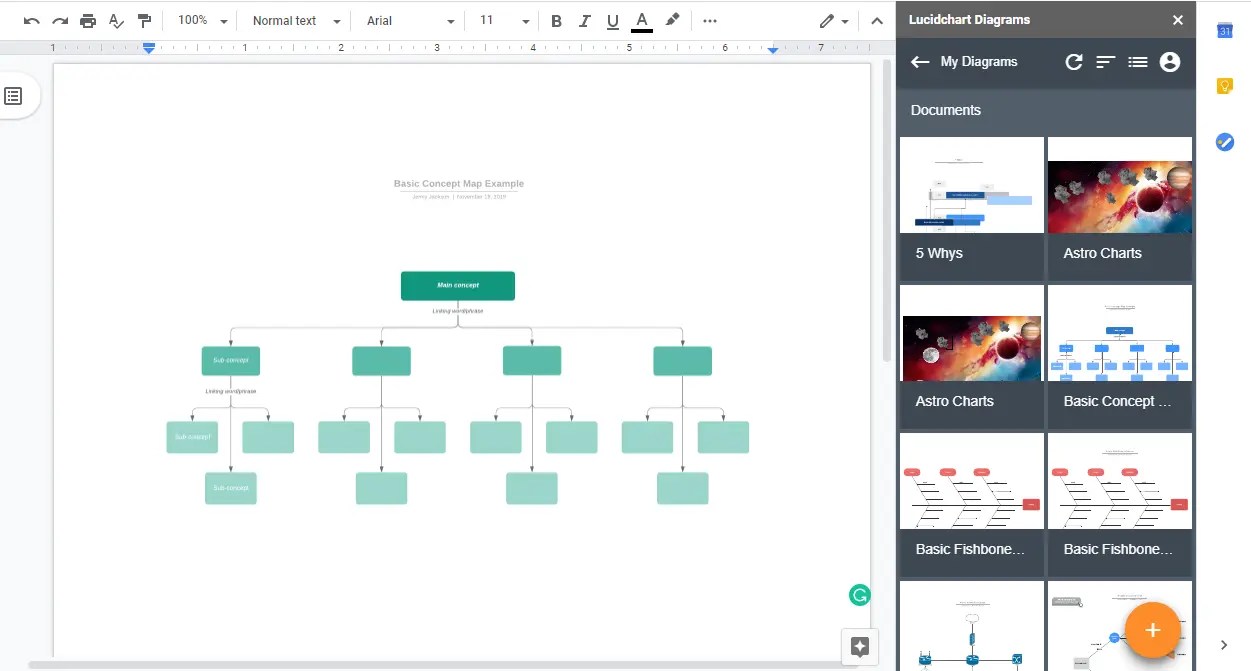Open the text color picker
This screenshot has width=1251, height=671.
pyautogui.click(x=642, y=21)
